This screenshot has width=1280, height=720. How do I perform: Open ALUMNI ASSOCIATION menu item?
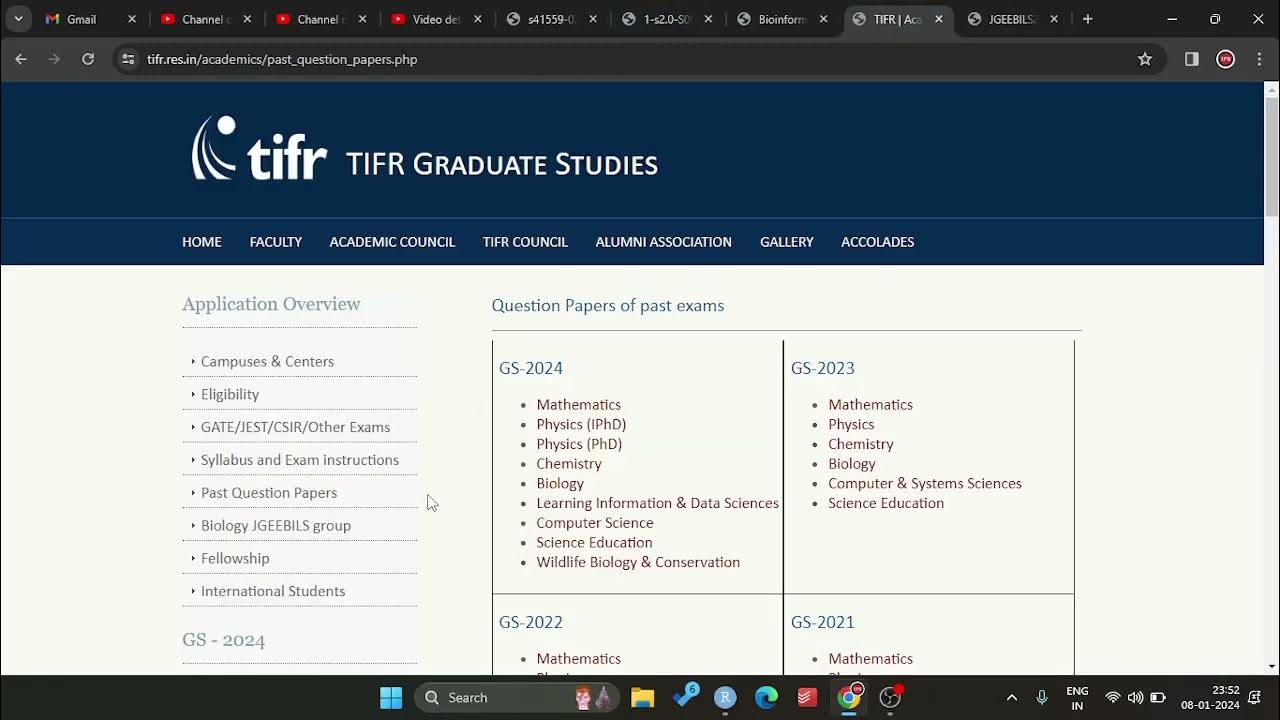pyautogui.click(x=663, y=242)
